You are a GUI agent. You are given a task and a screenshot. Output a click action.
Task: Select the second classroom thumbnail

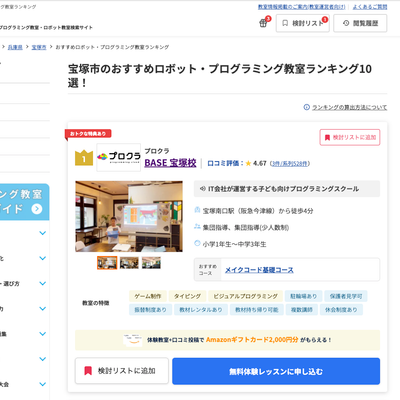[129, 263]
